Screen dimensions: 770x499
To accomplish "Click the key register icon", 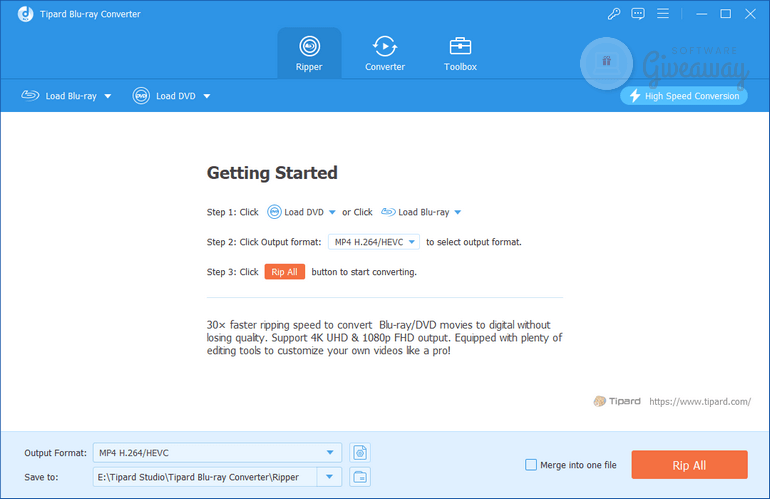I will pos(614,14).
